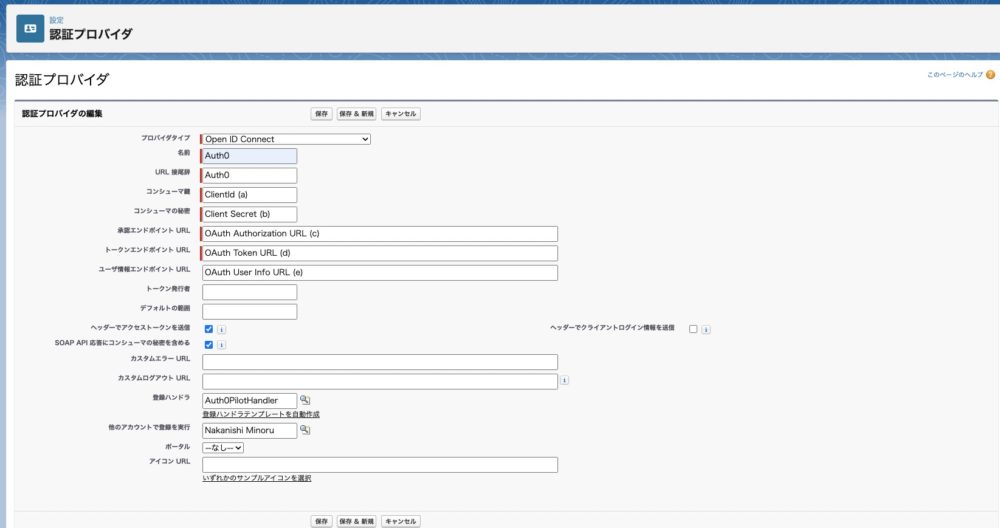Open このページのヘルプ link
The height and width of the screenshot is (528, 1000).
(955, 75)
